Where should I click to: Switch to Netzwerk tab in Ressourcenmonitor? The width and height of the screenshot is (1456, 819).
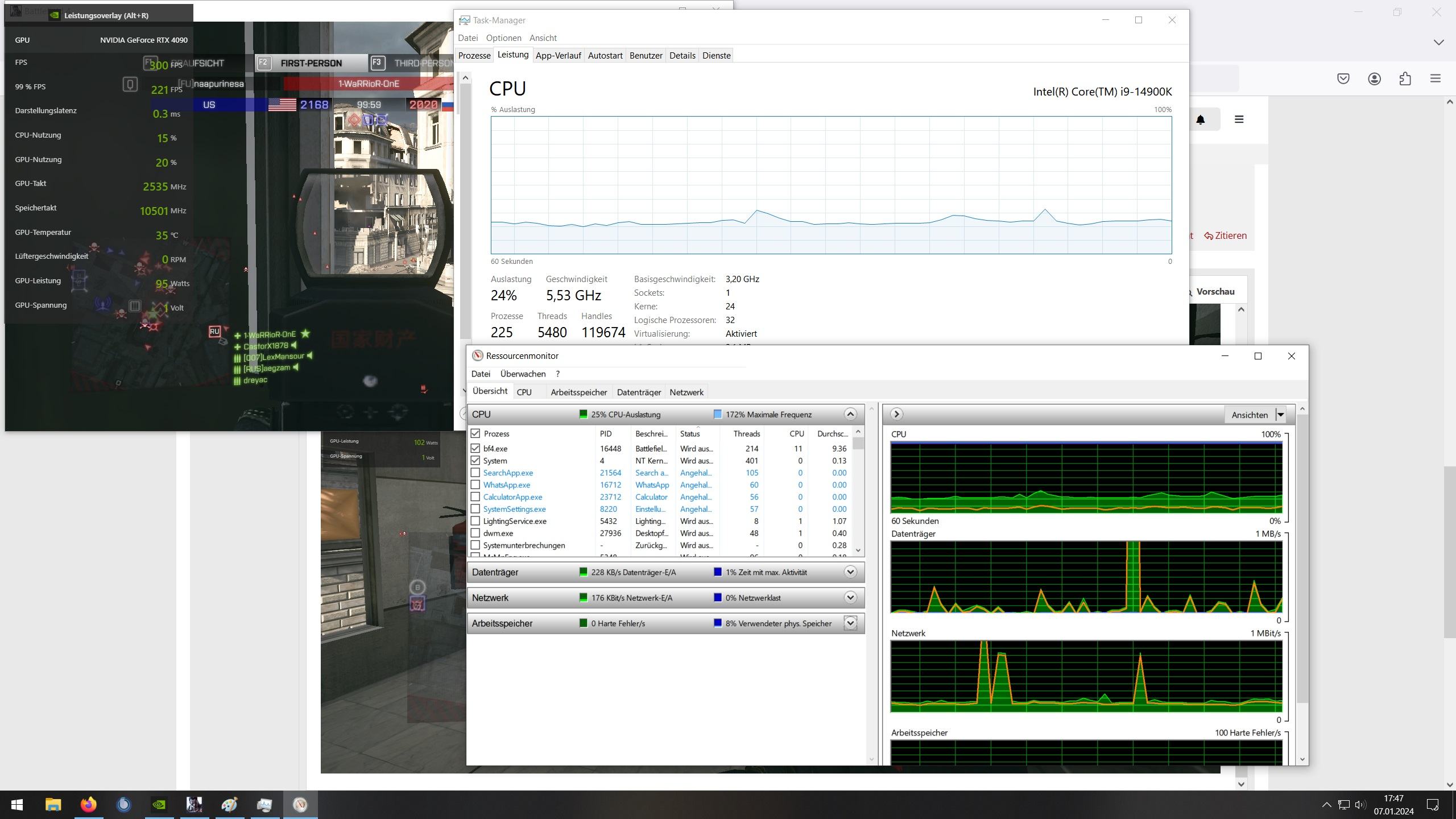tap(686, 392)
